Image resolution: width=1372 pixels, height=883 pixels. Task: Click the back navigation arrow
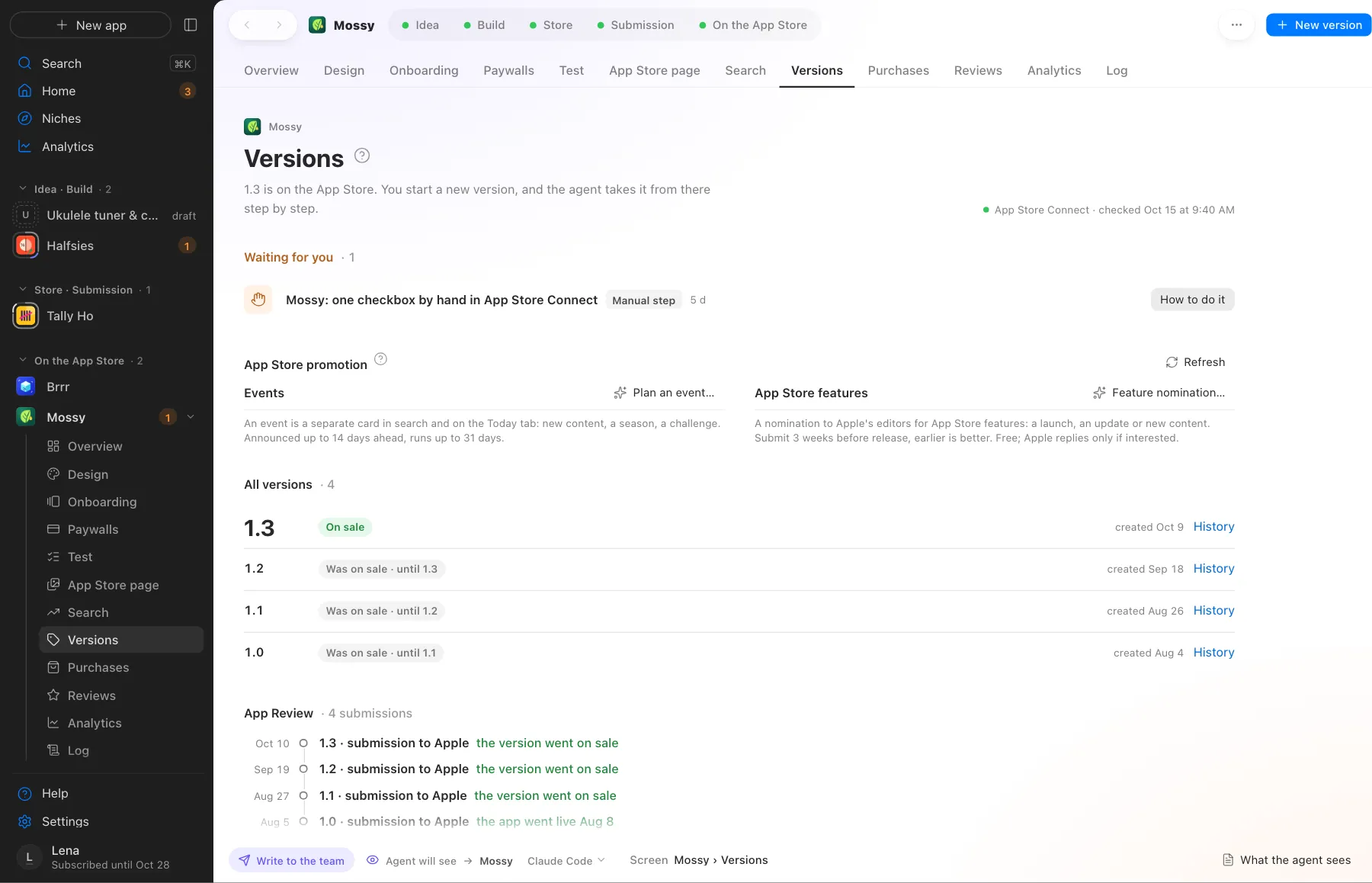247,25
